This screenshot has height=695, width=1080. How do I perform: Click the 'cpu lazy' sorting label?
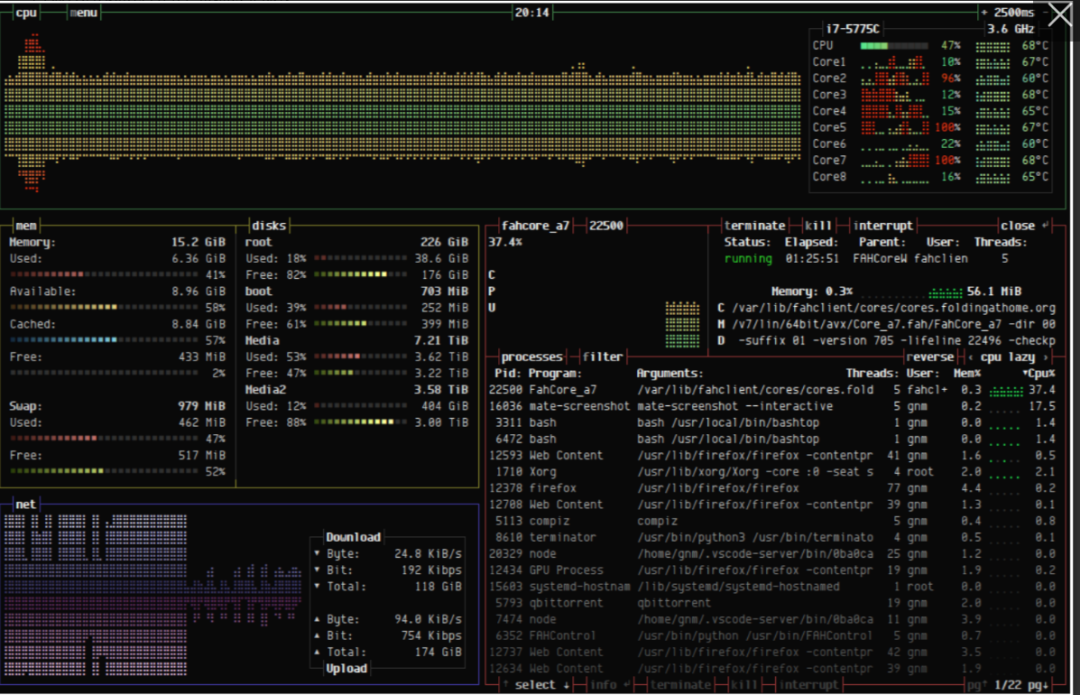click(1008, 357)
